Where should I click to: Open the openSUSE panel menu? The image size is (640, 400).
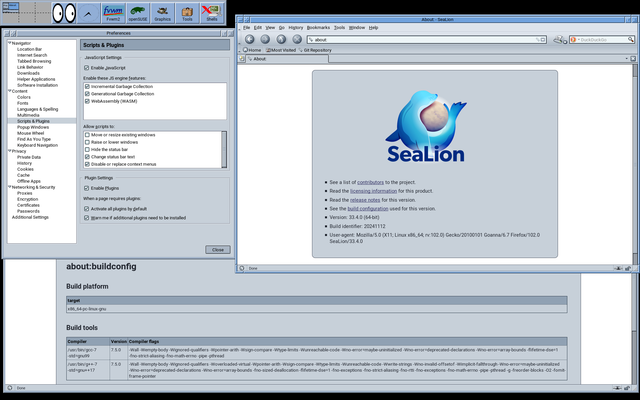tap(138, 13)
